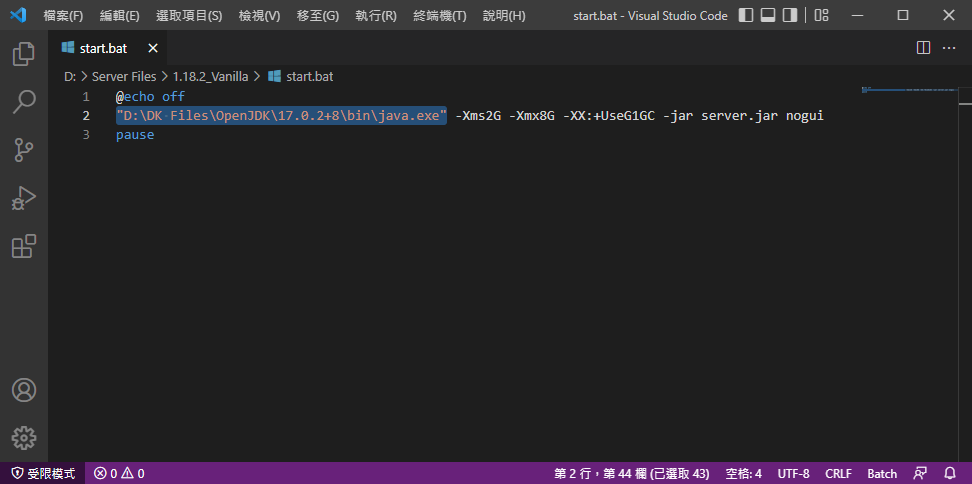Click the feedback icon in status bar

coord(921,474)
